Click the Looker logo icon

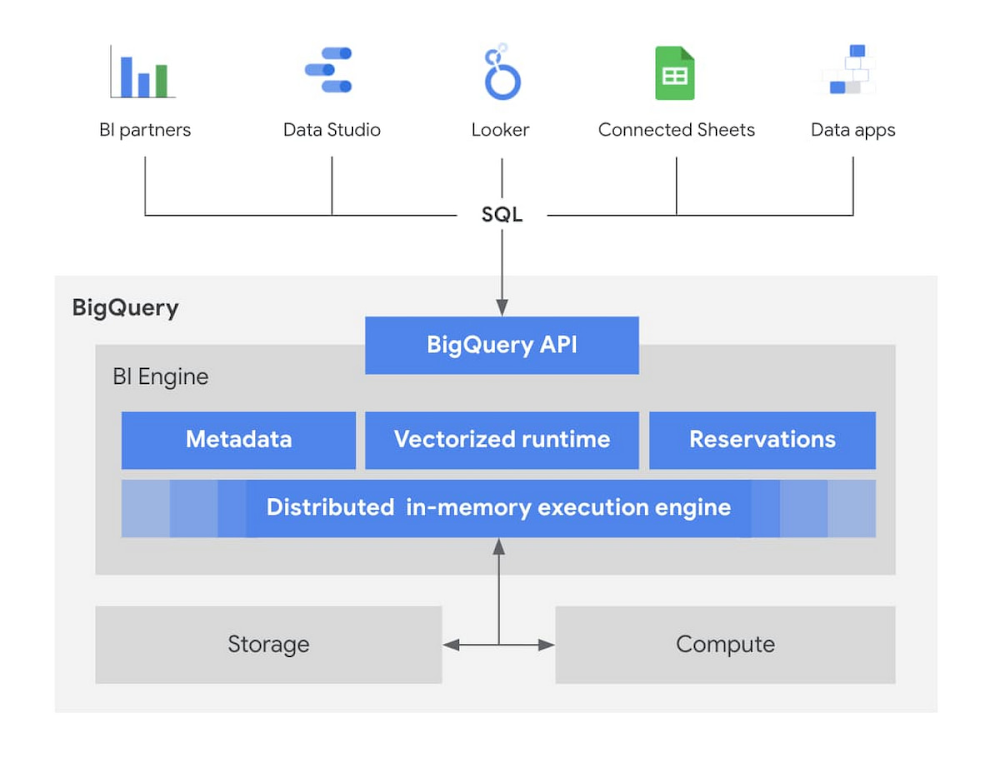pos(503,71)
